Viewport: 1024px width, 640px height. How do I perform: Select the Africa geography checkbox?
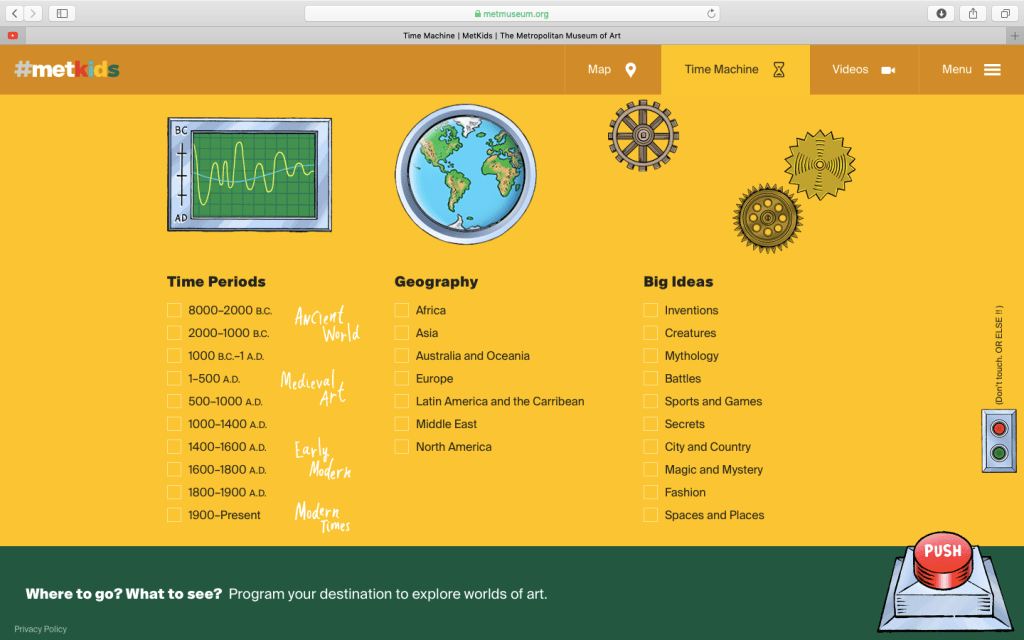[x=402, y=310]
